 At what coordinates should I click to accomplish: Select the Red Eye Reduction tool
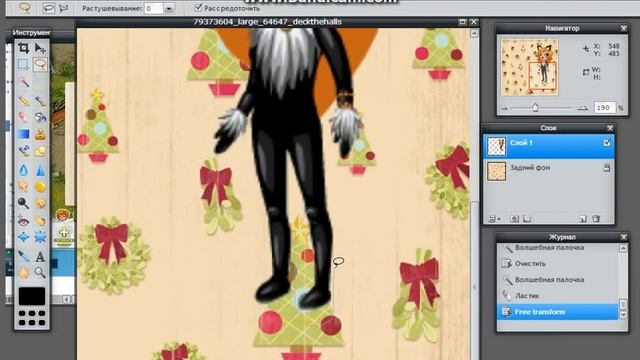pyautogui.click(x=23, y=221)
